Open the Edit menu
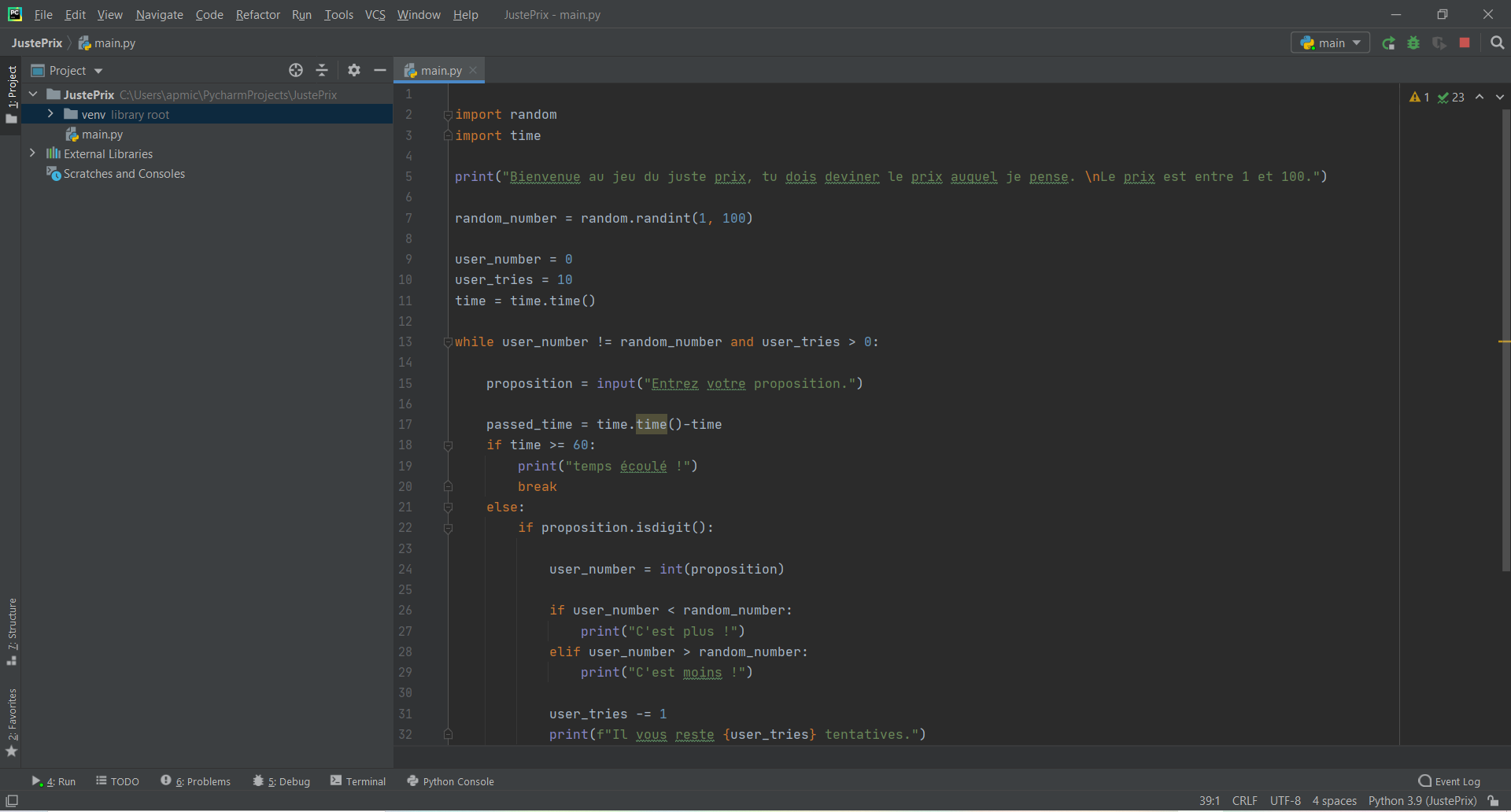This screenshot has width=1511, height=812. 76,15
